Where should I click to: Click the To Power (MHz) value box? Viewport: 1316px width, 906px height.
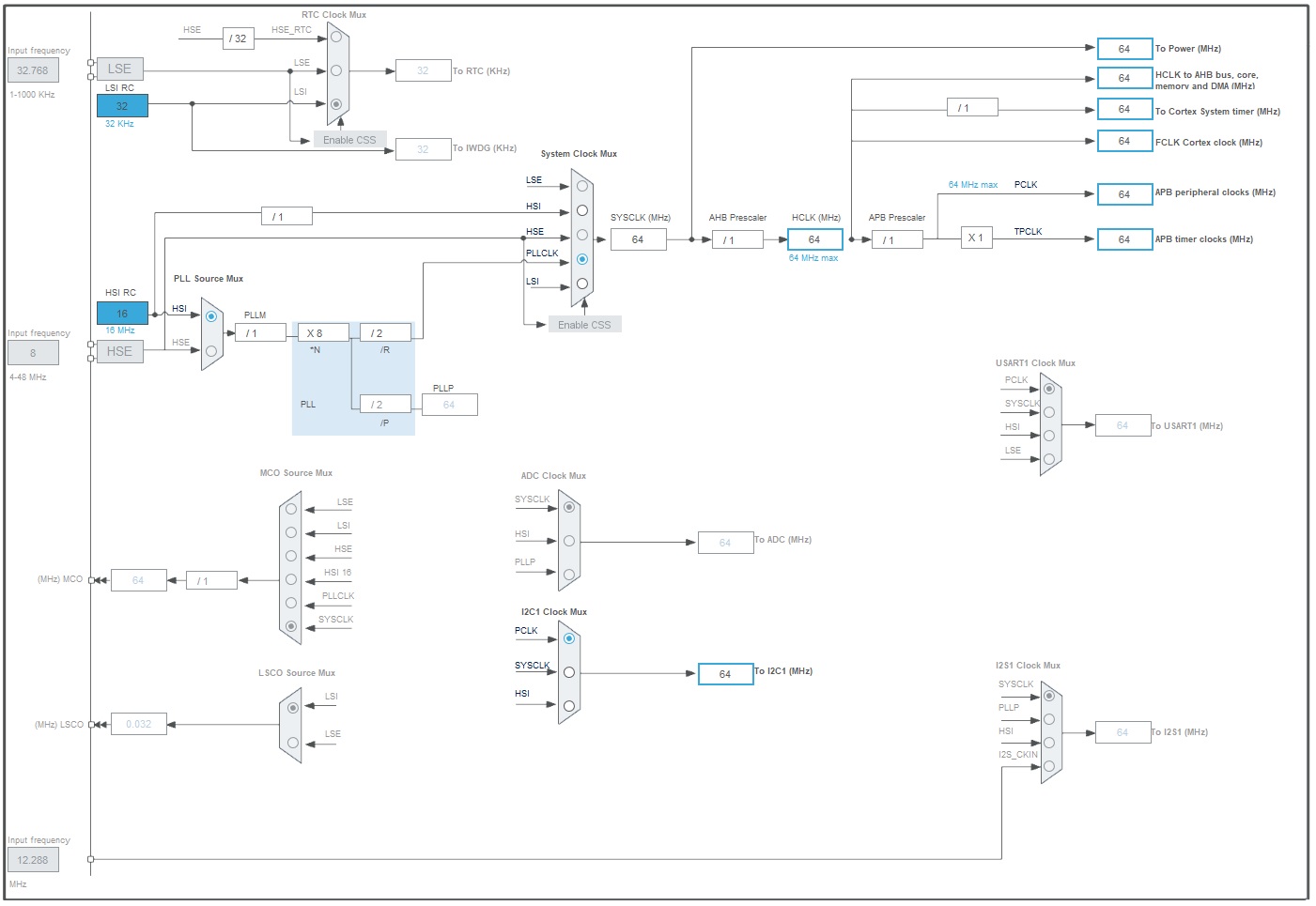(1124, 49)
